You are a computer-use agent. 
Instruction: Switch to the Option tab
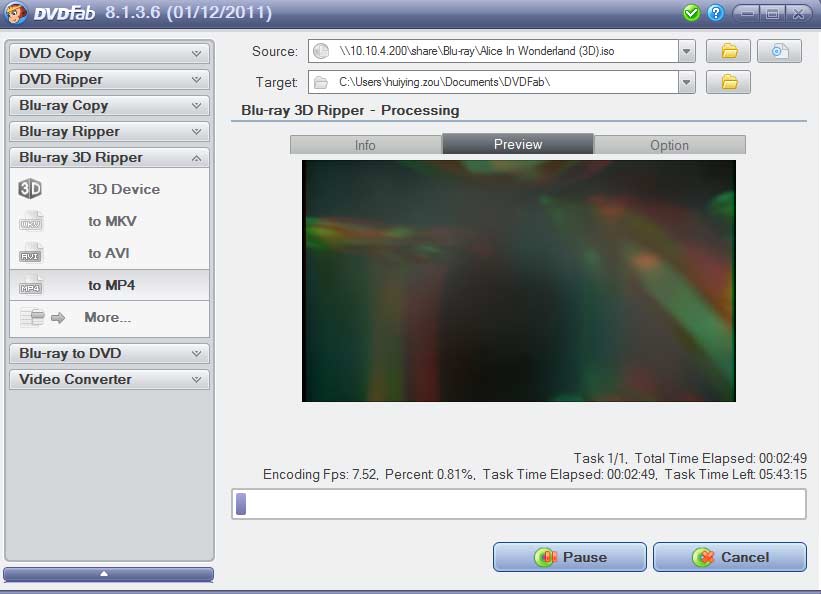670,145
